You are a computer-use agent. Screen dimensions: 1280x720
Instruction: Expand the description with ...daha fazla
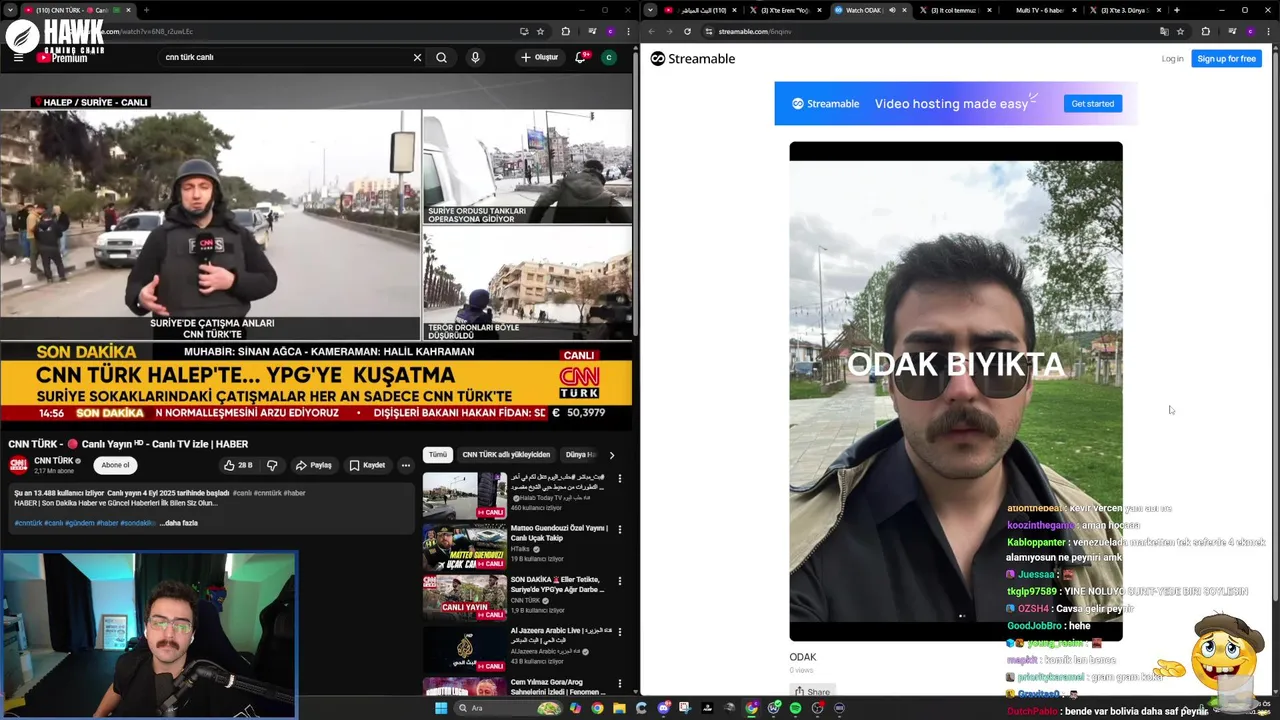(x=179, y=523)
